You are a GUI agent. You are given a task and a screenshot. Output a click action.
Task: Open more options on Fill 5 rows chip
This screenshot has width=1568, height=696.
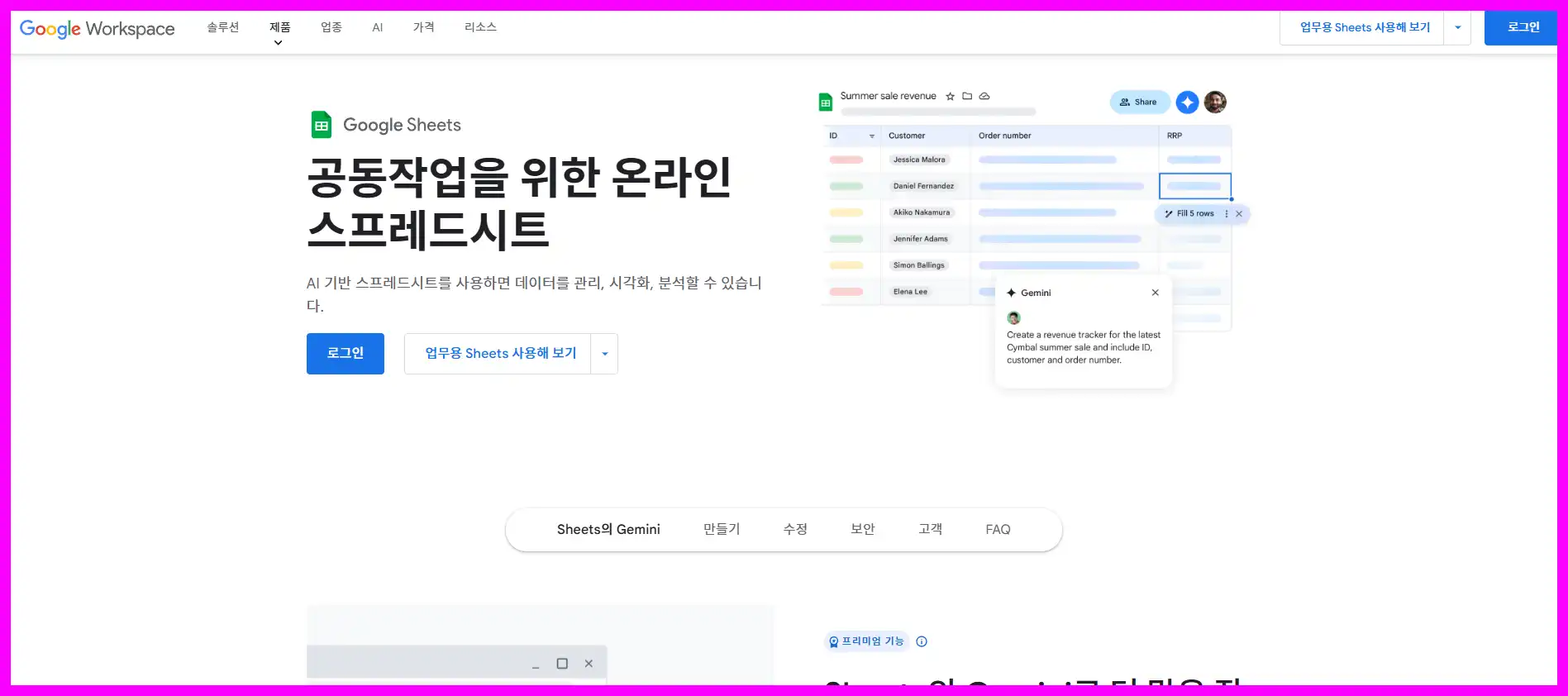point(1226,214)
